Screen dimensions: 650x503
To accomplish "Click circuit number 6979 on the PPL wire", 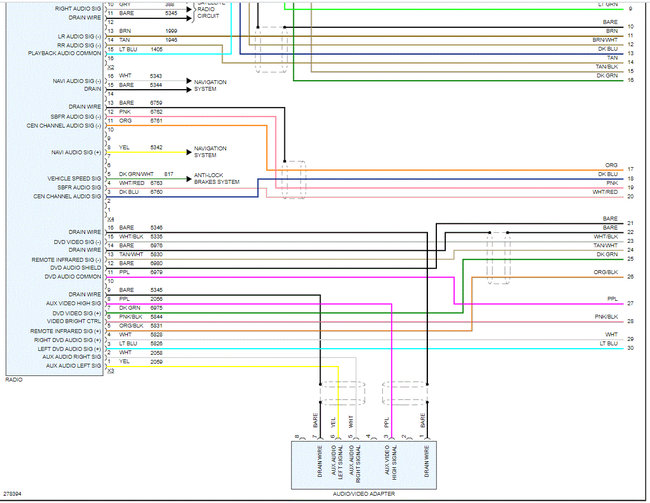I will (x=156, y=272).
